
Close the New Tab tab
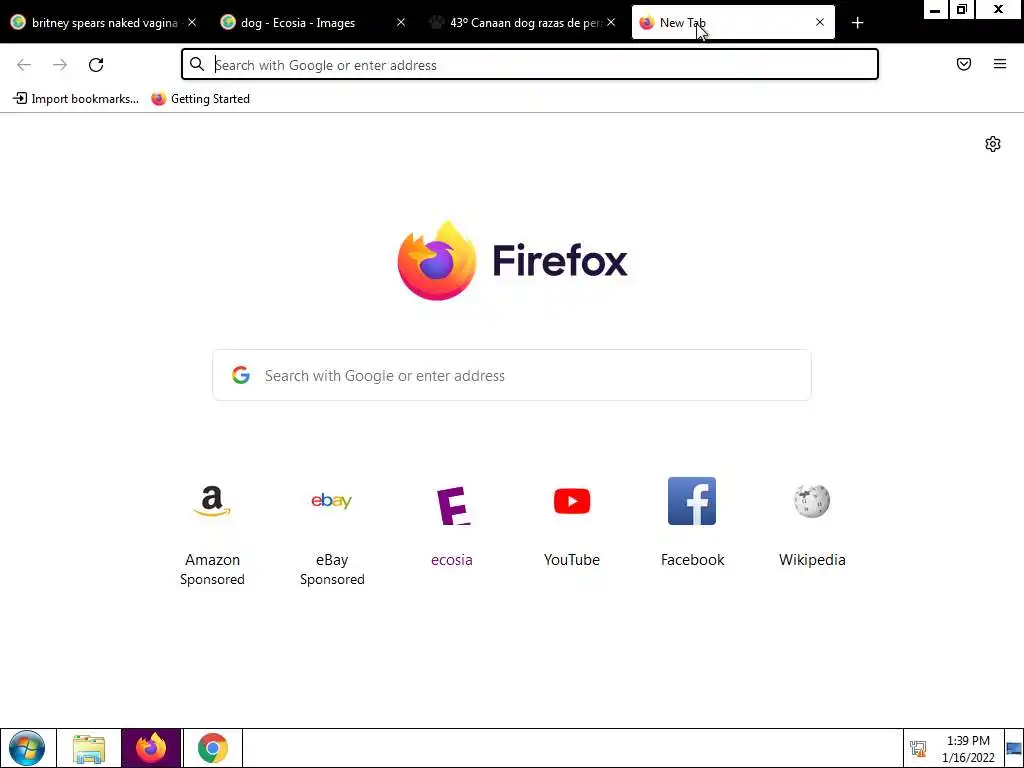tap(820, 22)
